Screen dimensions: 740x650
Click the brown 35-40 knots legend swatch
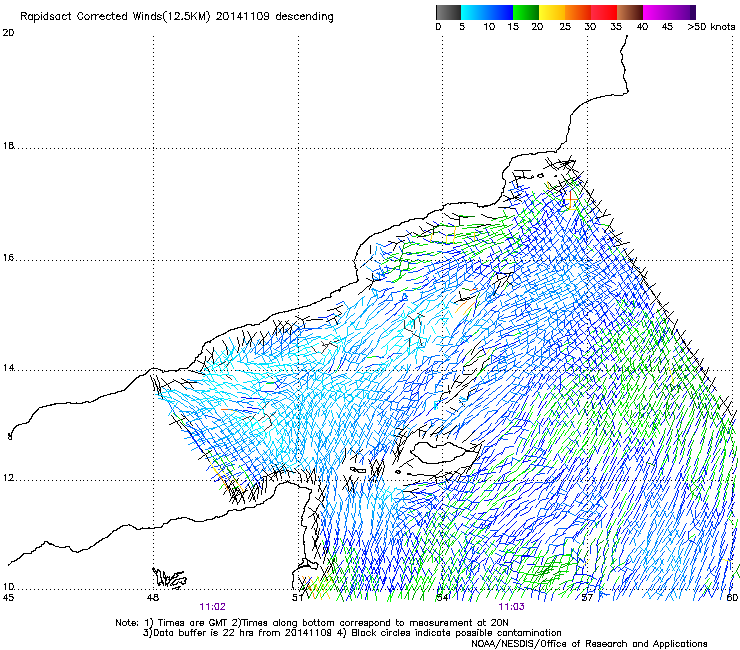[x=630, y=12]
